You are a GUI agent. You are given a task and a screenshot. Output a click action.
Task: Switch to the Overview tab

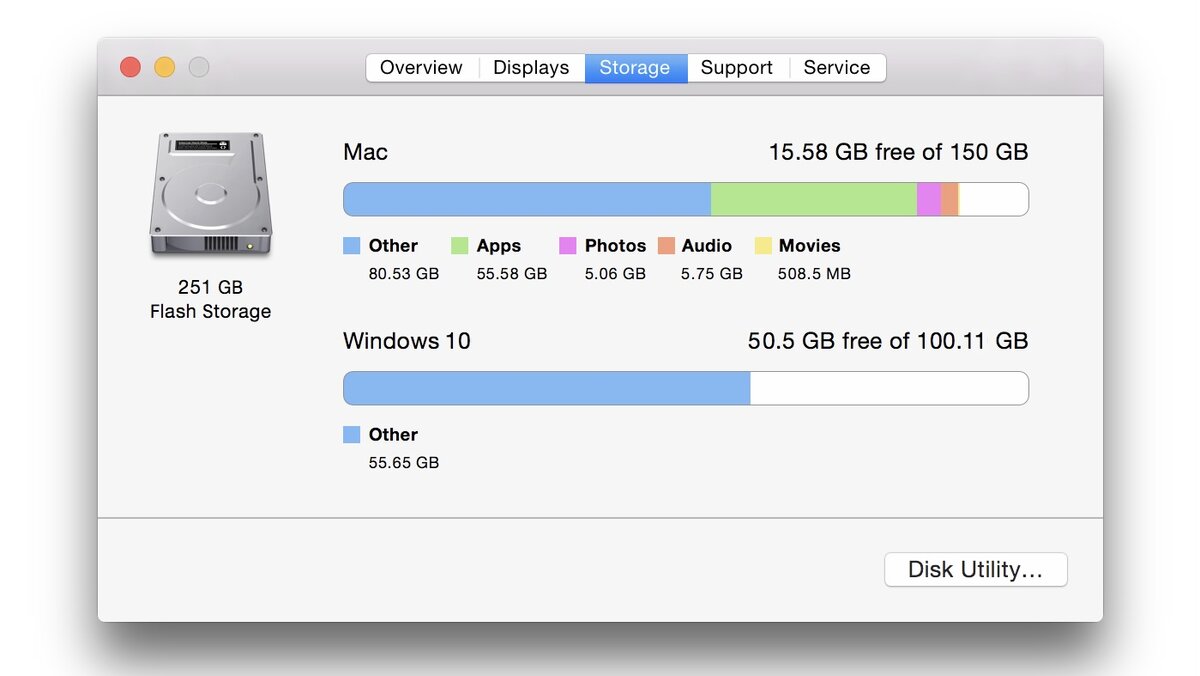tap(421, 68)
